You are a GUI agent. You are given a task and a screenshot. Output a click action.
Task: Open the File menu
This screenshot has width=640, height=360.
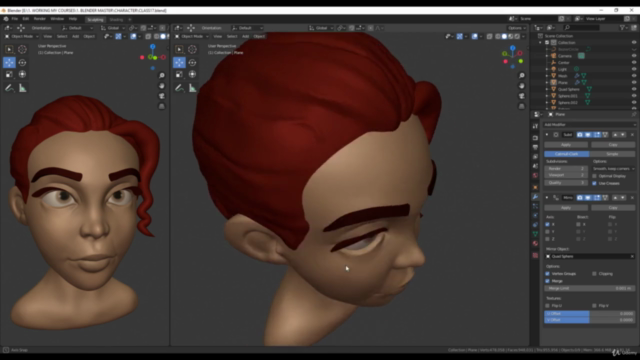15,19
